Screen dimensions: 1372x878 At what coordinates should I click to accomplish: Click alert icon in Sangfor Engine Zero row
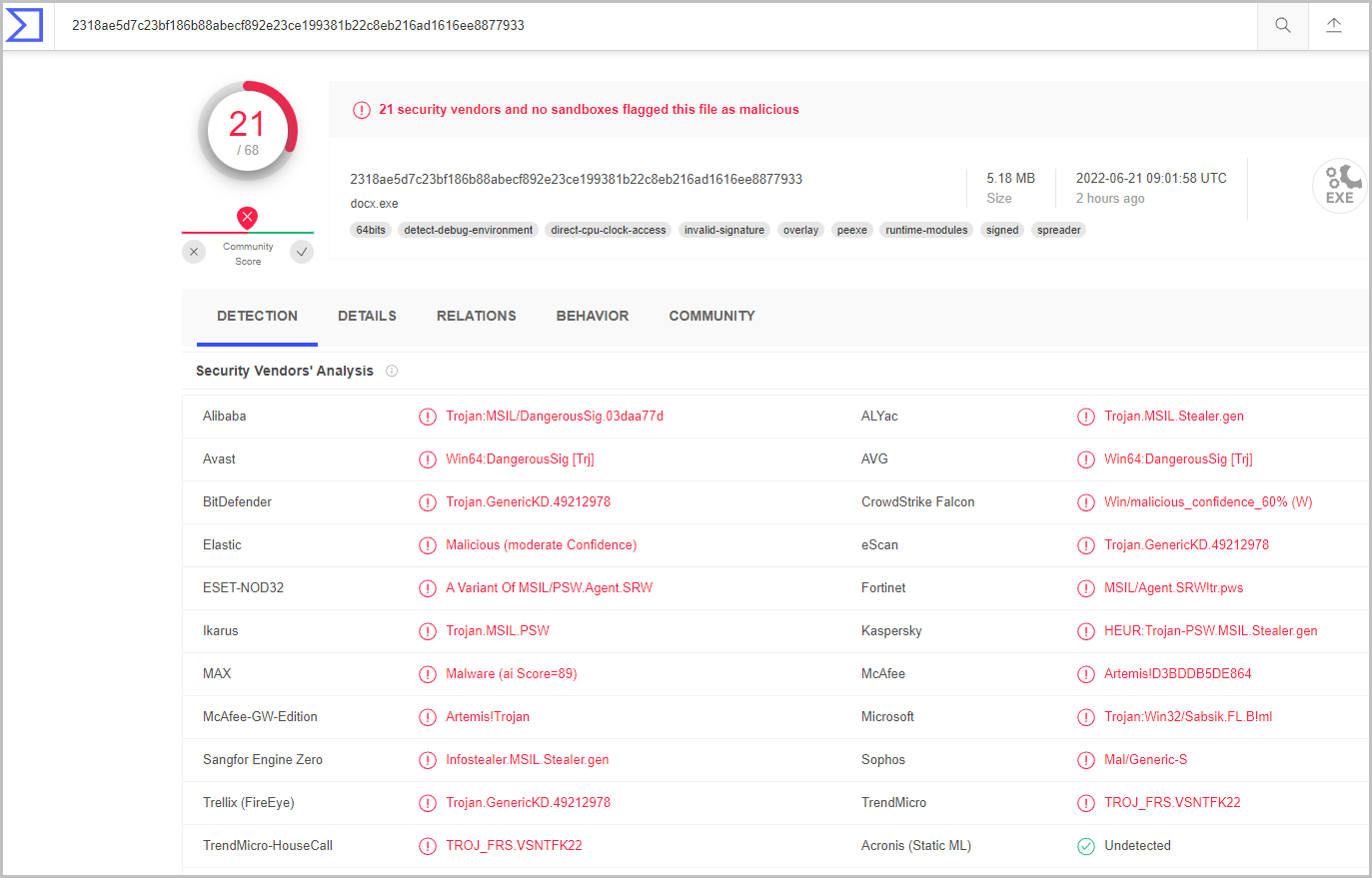pos(428,760)
